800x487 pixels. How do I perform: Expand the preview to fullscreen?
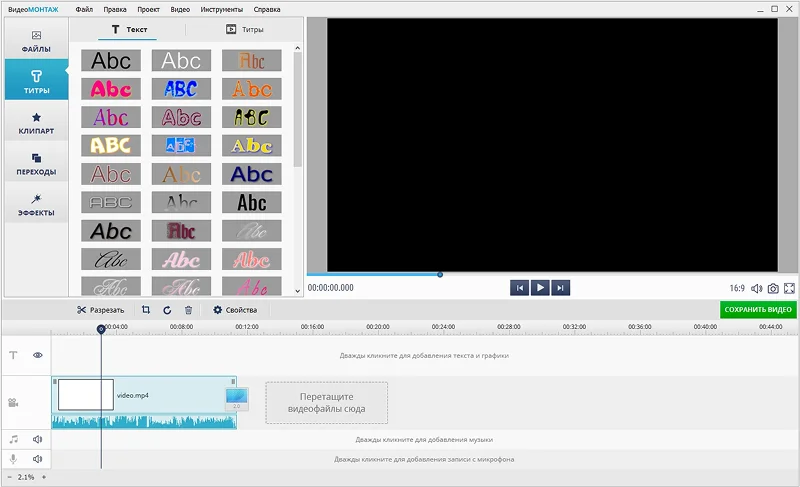(790, 288)
